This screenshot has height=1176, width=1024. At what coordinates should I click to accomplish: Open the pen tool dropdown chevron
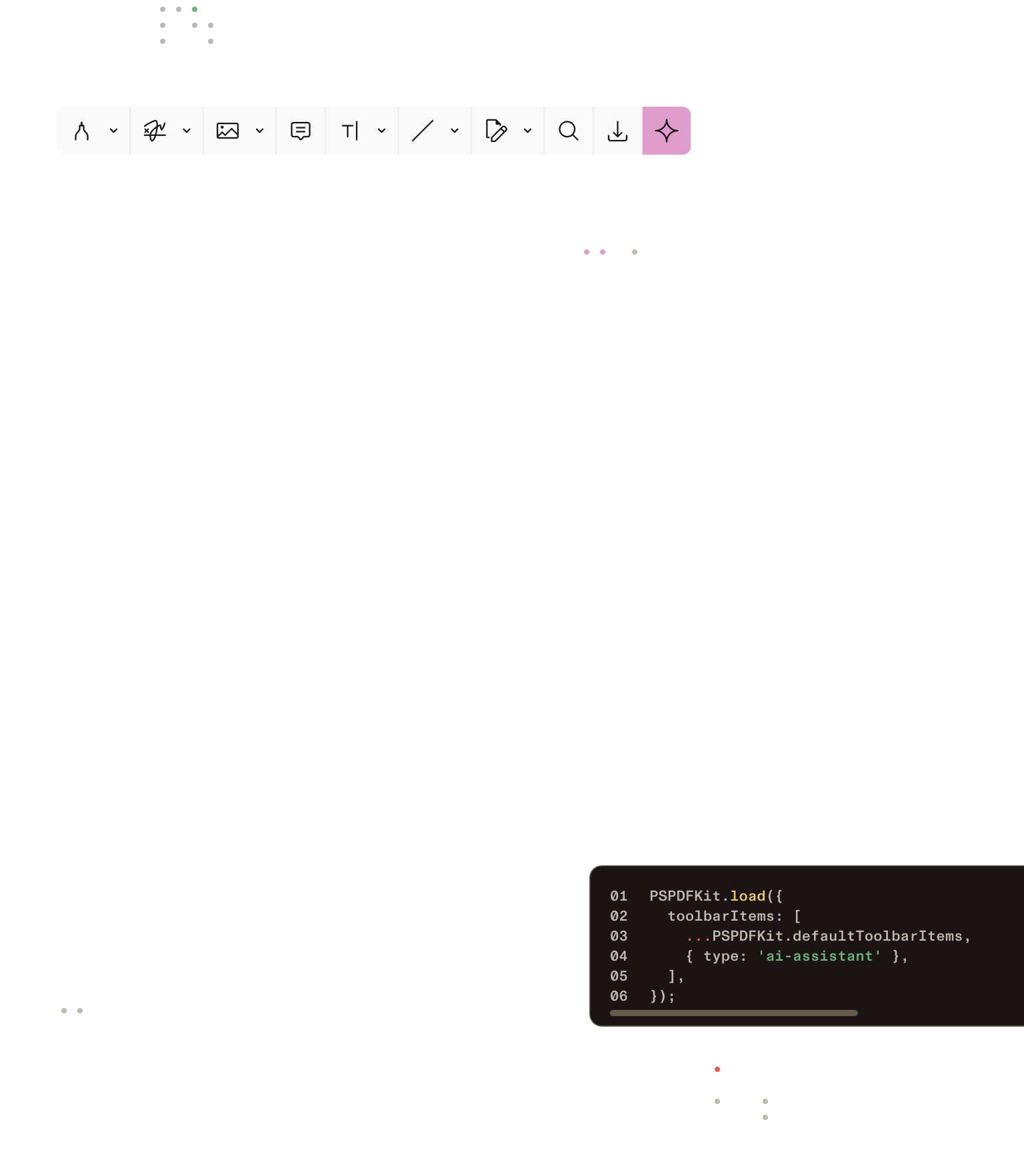tap(114, 131)
